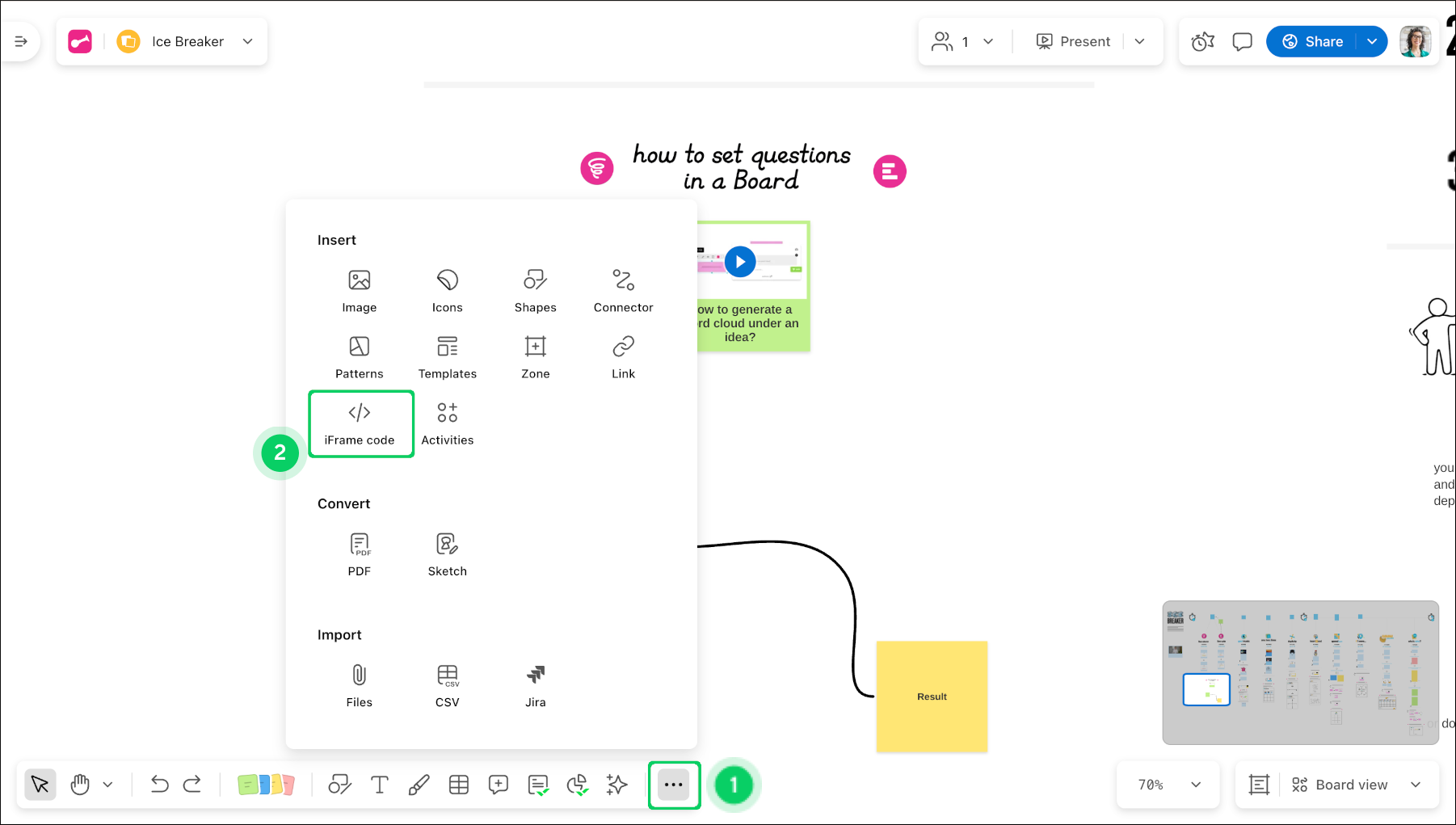Toggle the left sidebar panel open

click(x=21, y=41)
